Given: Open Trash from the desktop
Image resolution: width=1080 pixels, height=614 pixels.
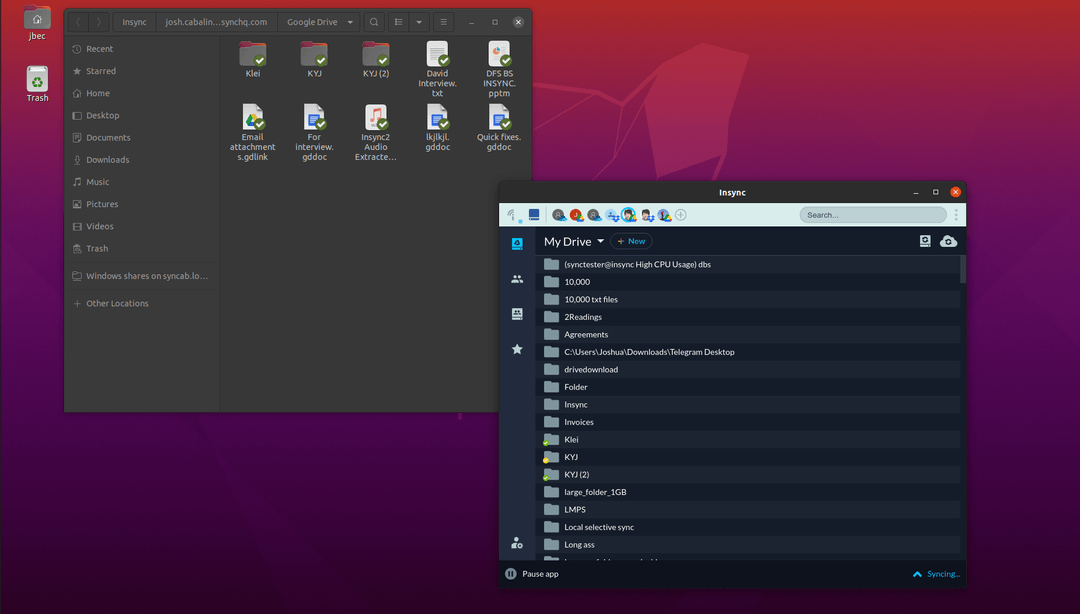Looking at the screenshot, I should pos(36,80).
